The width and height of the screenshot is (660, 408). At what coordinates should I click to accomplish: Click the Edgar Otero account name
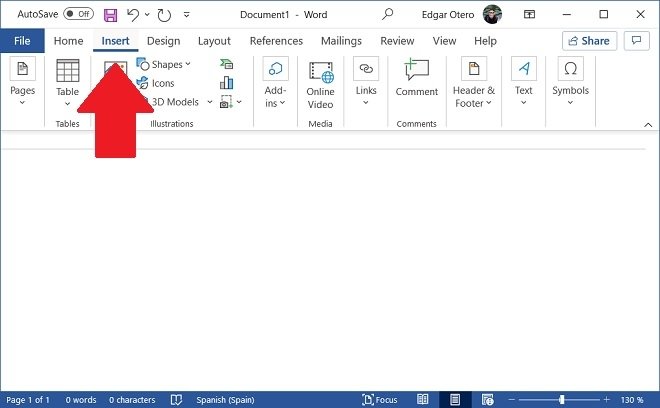448,15
